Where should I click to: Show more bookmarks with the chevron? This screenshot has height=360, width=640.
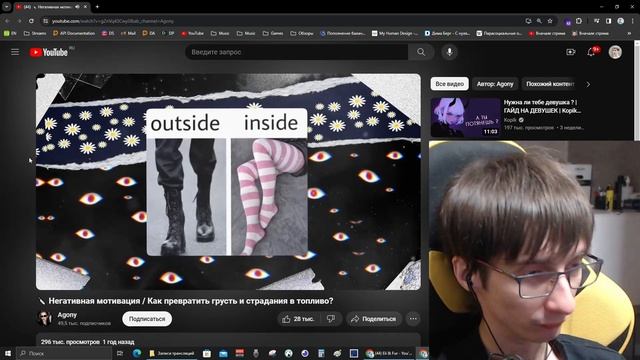pos(629,33)
